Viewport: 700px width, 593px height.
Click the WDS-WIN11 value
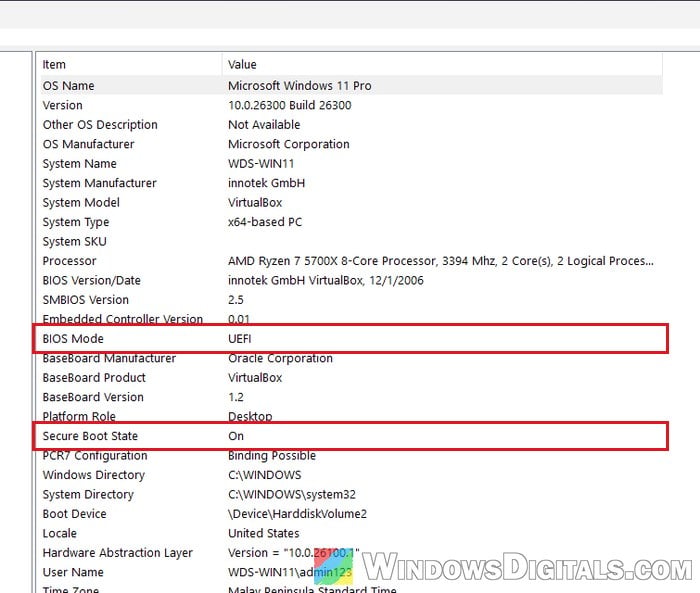261,164
